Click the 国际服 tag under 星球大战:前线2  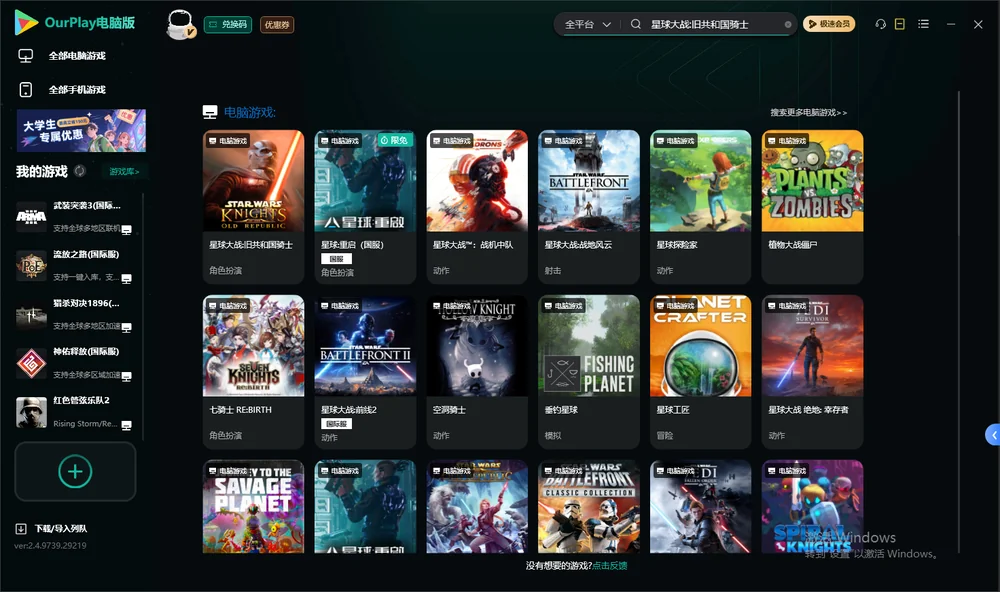[x=336, y=424]
